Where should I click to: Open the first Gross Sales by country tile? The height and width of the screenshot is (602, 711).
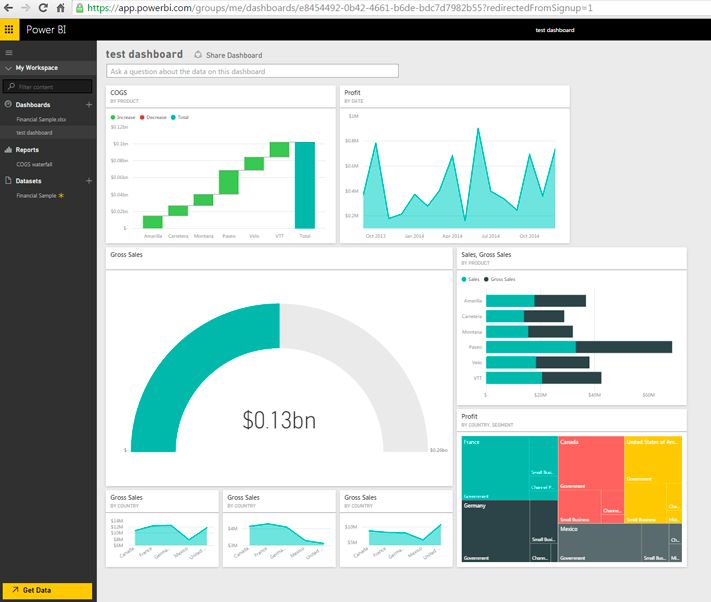162,528
